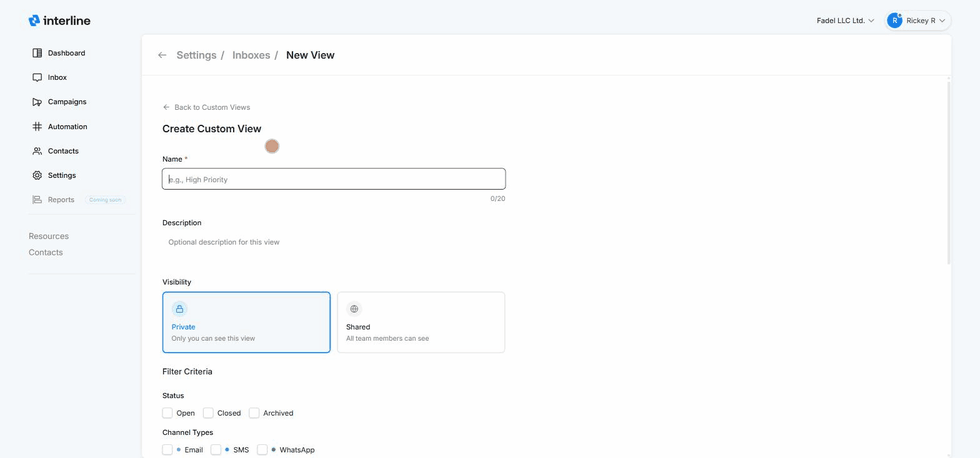Click the Create Custom View heading
This screenshot has height=458, width=980.
pos(212,129)
